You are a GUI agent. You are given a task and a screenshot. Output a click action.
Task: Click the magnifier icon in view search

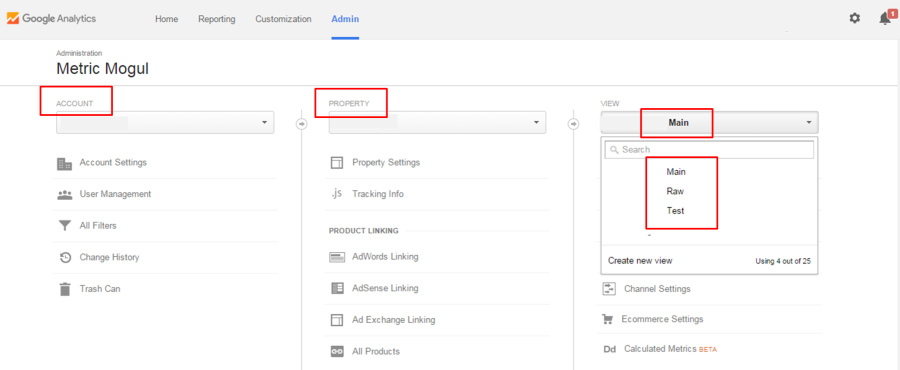tap(614, 150)
